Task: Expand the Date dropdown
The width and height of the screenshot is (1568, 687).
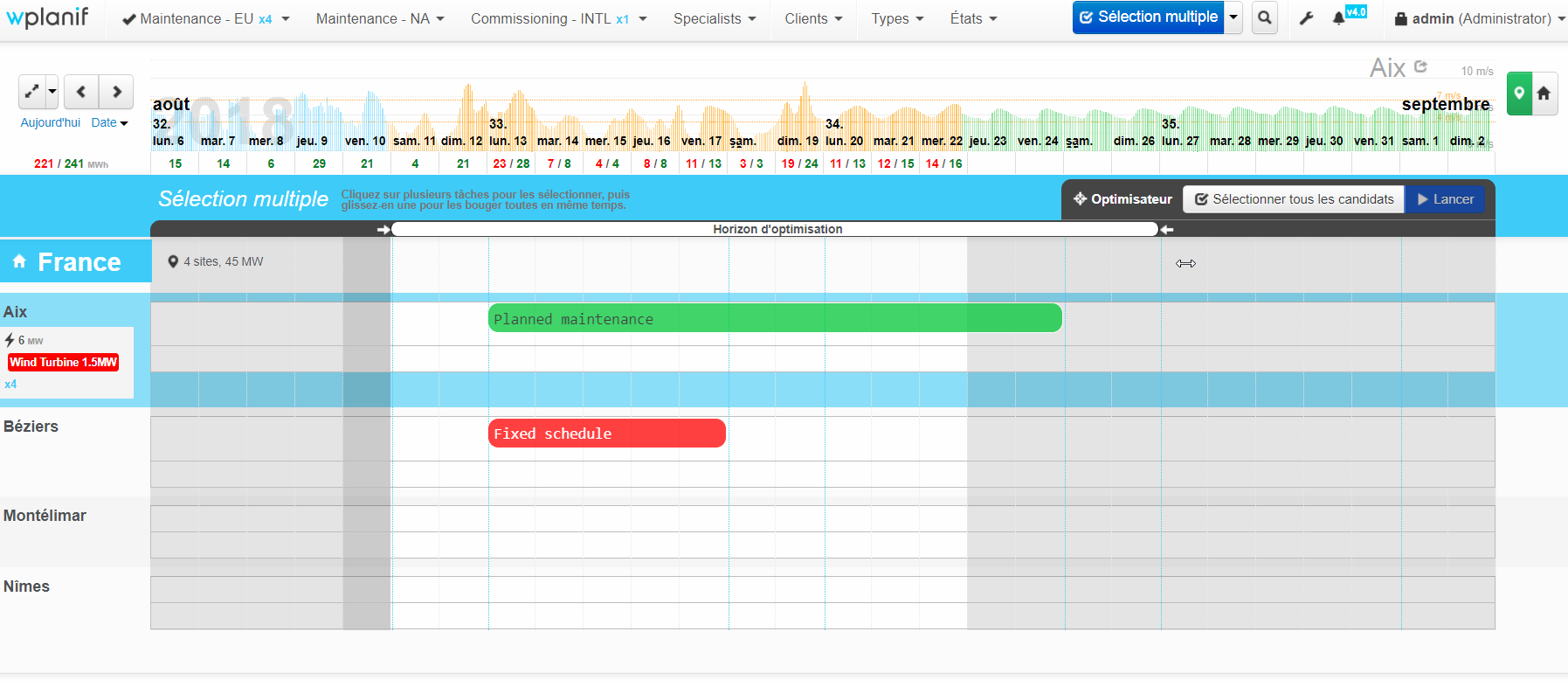Action: (109, 122)
